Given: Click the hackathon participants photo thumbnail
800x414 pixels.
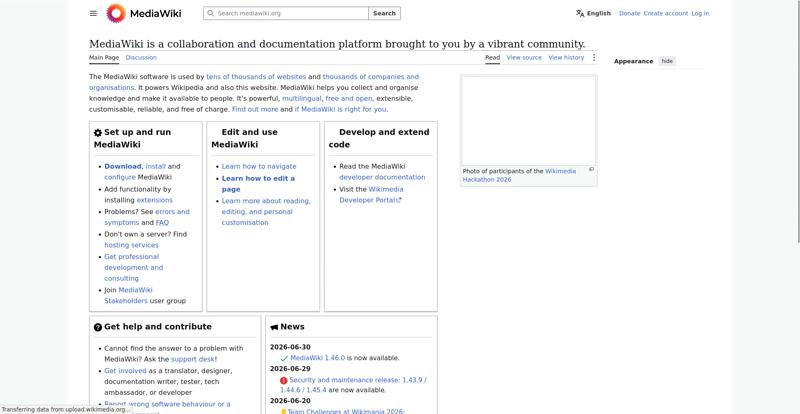Looking at the screenshot, I should pyautogui.click(x=529, y=121).
